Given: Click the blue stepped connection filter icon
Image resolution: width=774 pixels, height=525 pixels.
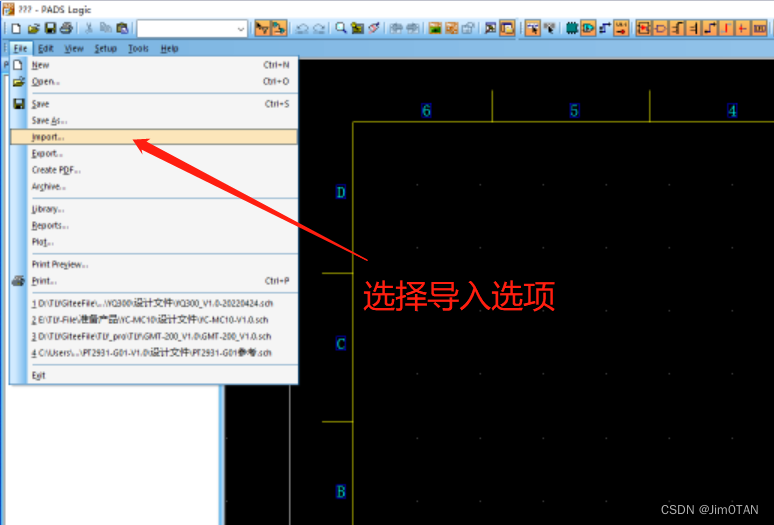Looking at the screenshot, I should pos(710,29).
